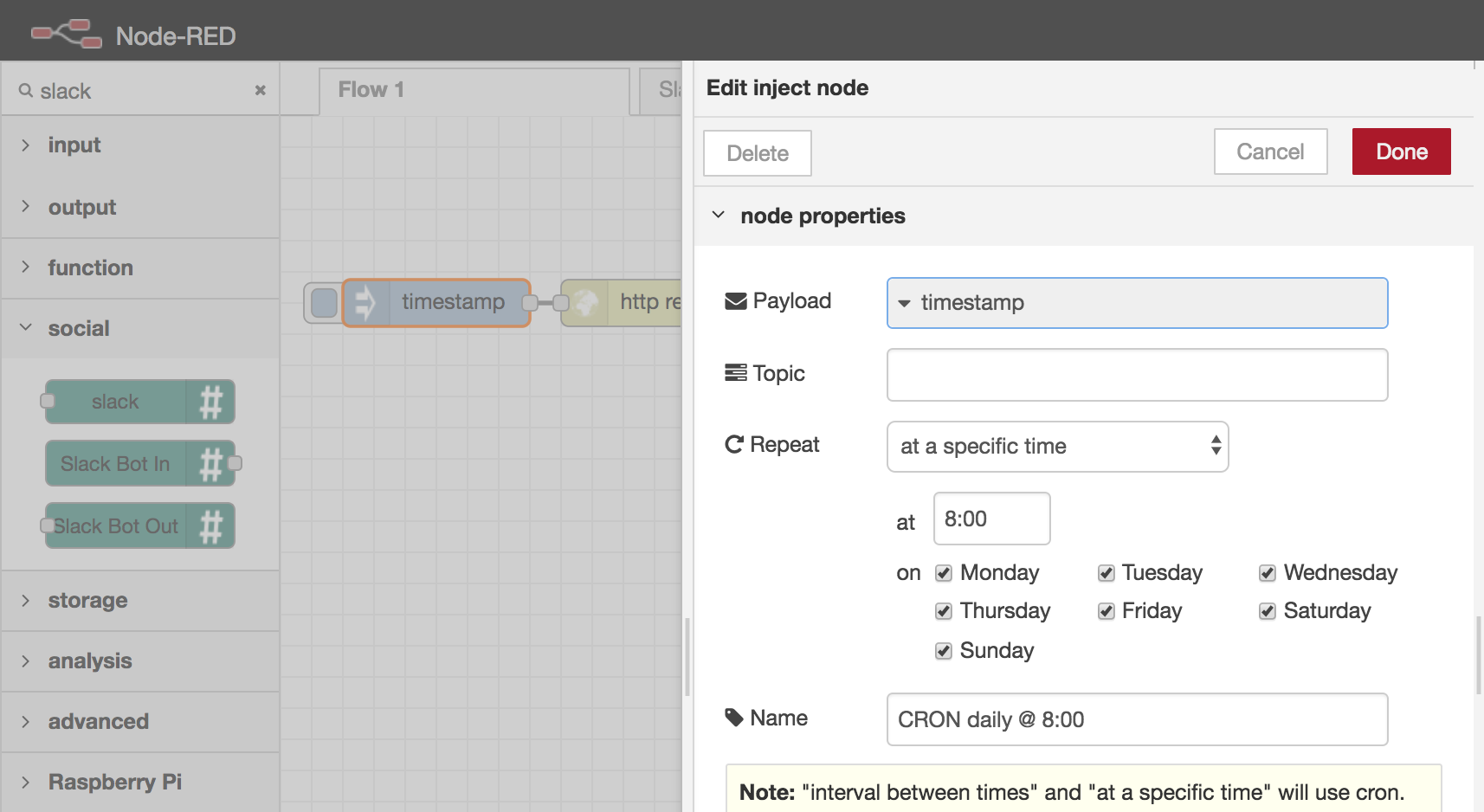Select the Slack Bot Out palette node
The width and height of the screenshot is (1484, 812).
tap(139, 526)
